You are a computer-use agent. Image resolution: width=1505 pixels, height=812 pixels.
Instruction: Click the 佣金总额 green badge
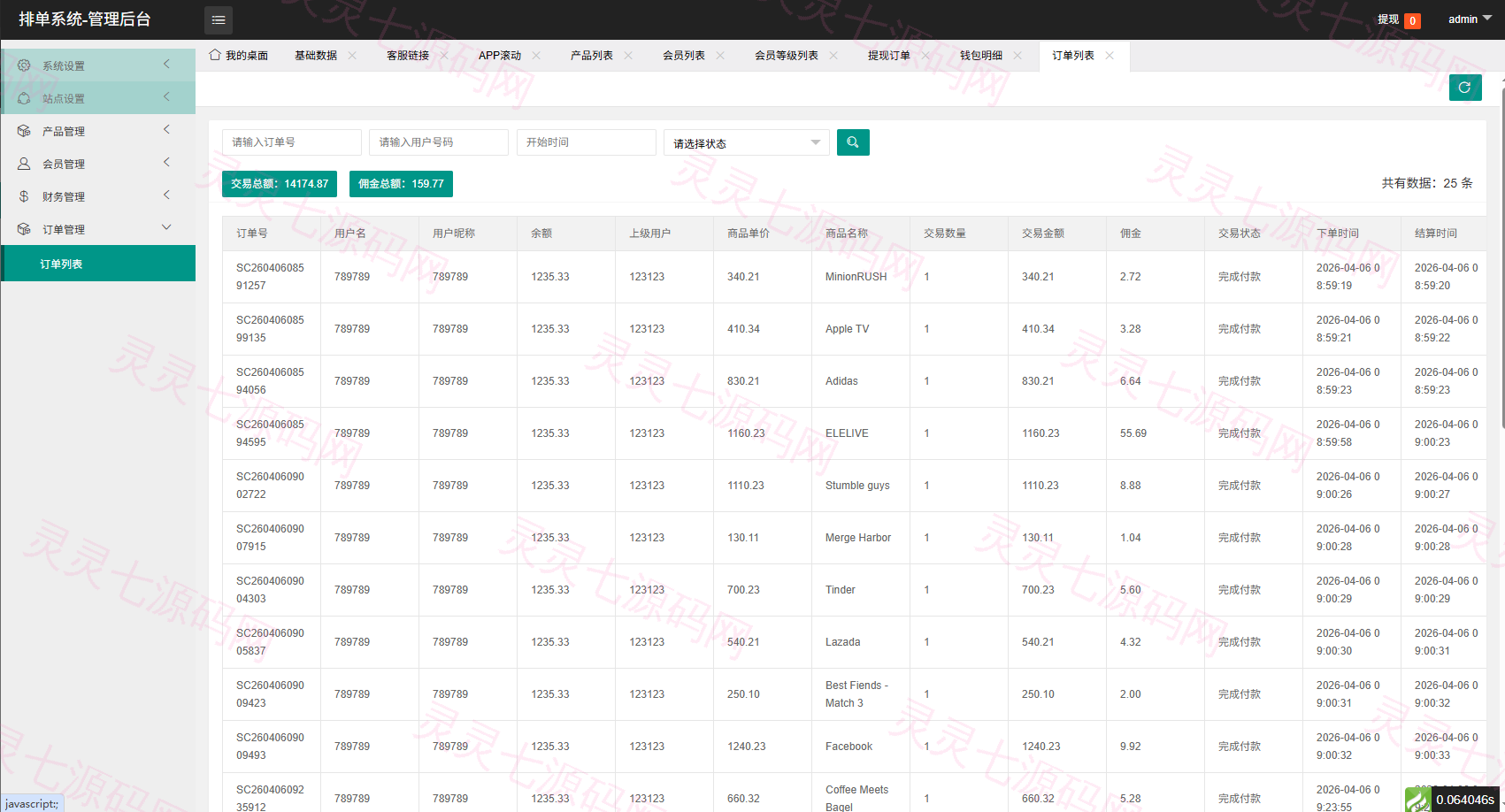click(401, 183)
